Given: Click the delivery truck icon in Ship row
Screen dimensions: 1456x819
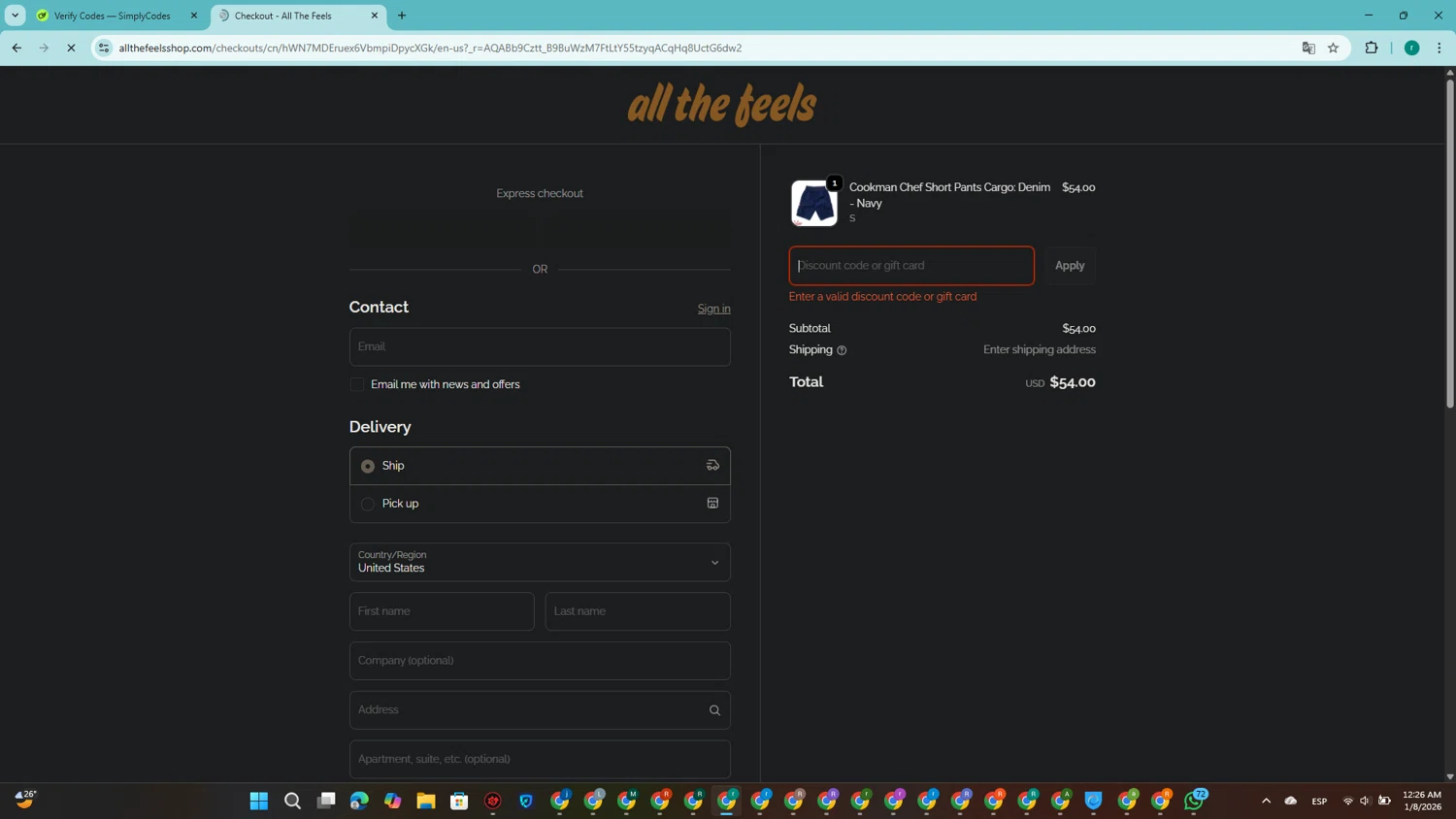Looking at the screenshot, I should pyautogui.click(x=712, y=466).
